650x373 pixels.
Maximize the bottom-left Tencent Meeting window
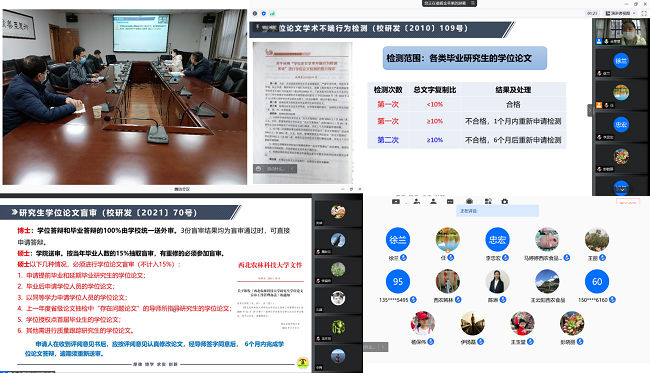point(351,189)
